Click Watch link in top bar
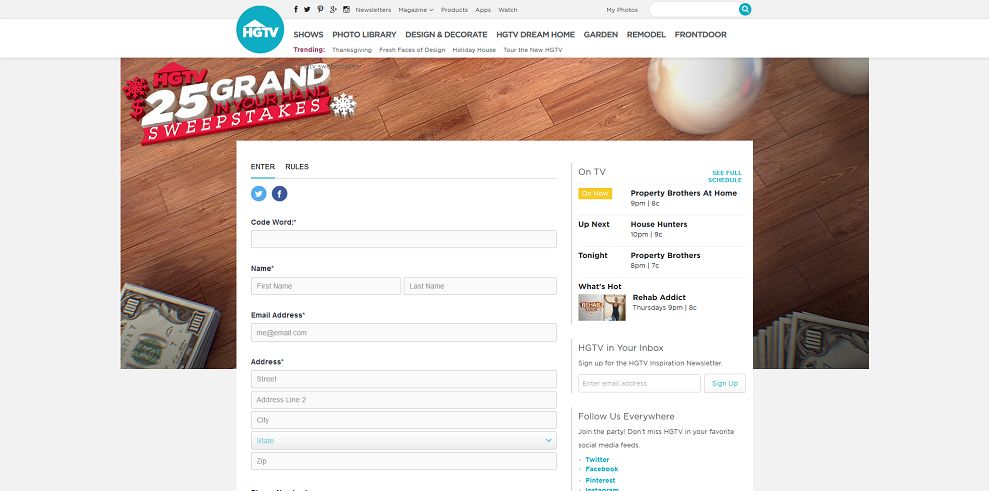The image size is (989, 491). [508, 10]
